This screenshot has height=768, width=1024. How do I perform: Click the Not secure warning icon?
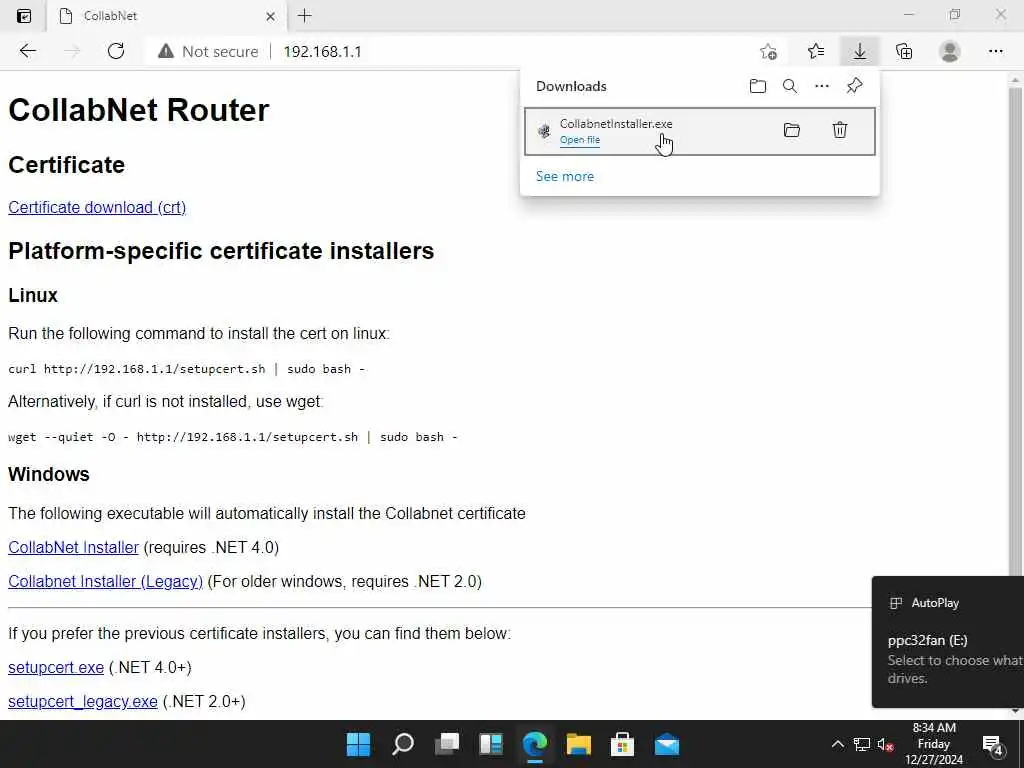[166, 51]
